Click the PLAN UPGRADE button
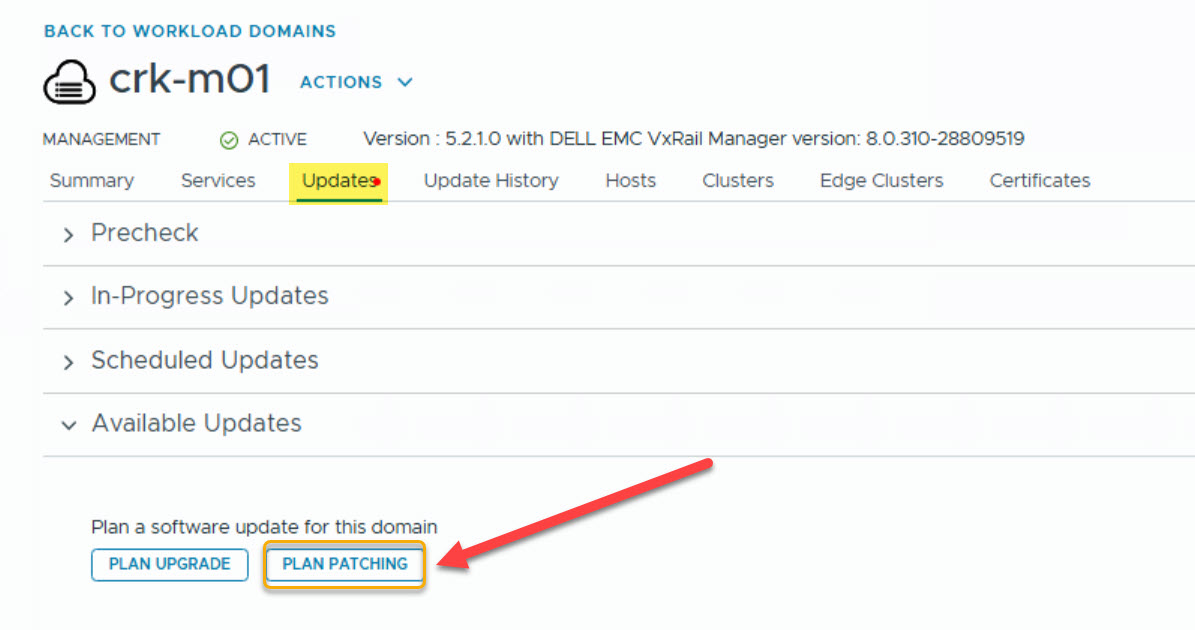The height and width of the screenshot is (630, 1195). (x=170, y=564)
